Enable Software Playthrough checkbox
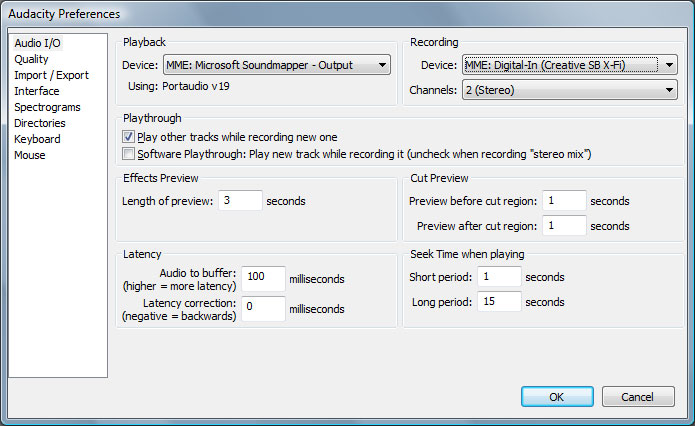 click(x=128, y=154)
